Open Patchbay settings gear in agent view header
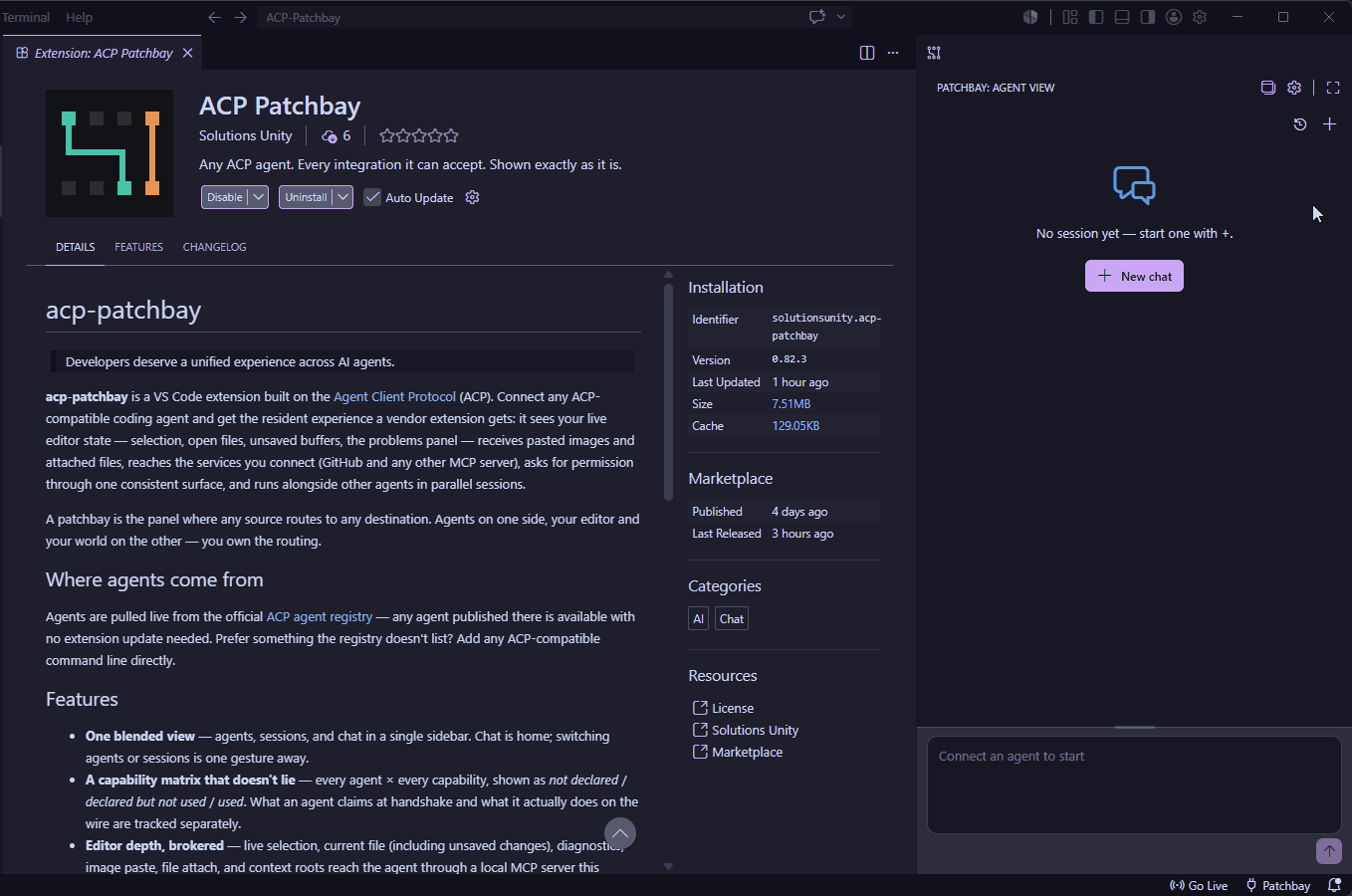The height and width of the screenshot is (896, 1352). pyautogui.click(x=1294, y=88)
